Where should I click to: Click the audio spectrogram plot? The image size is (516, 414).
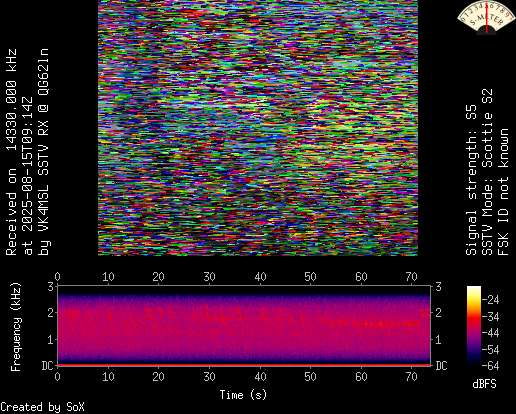[244, 325]
